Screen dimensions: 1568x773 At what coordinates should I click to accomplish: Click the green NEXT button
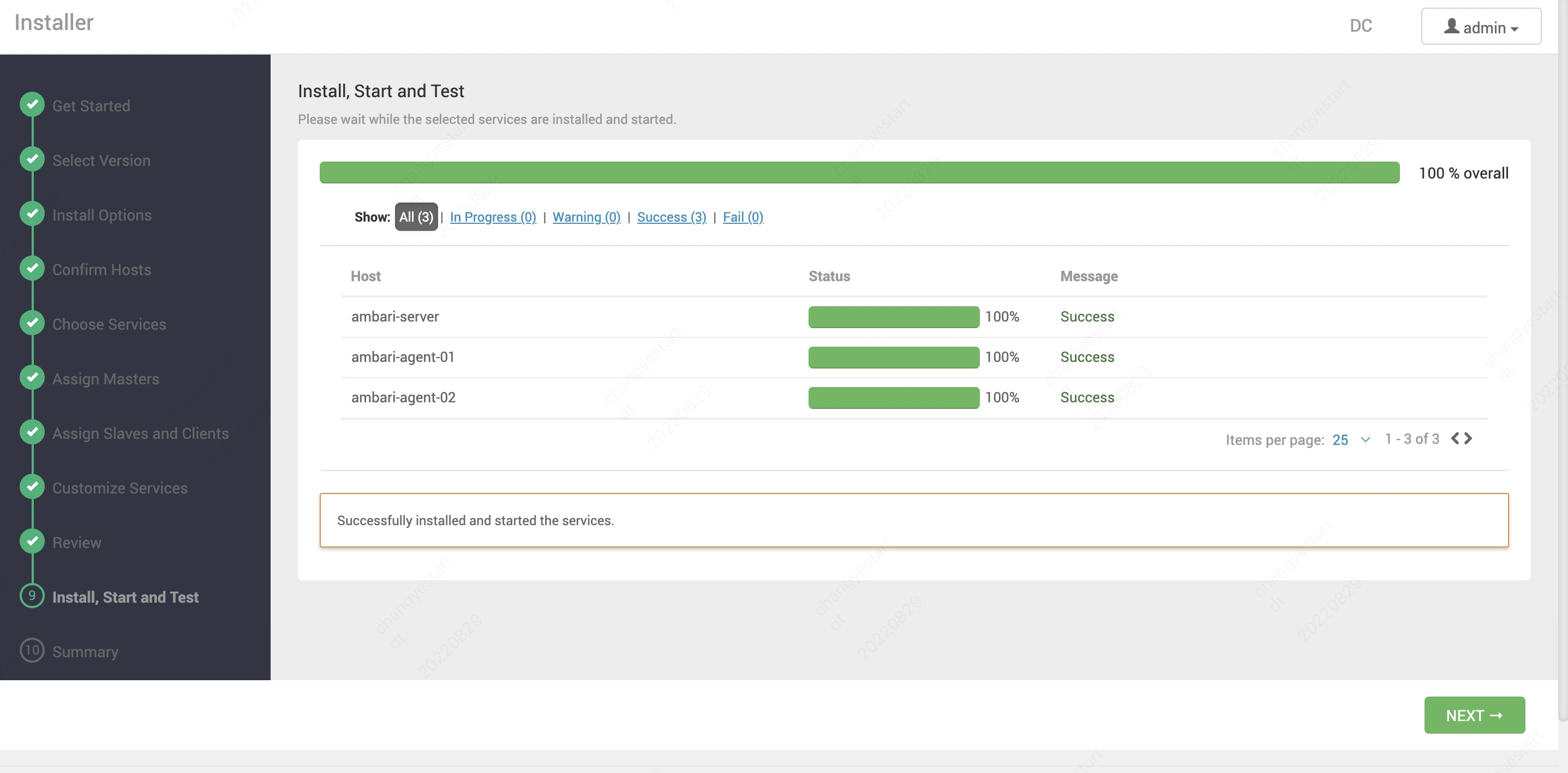(1474, 715)
